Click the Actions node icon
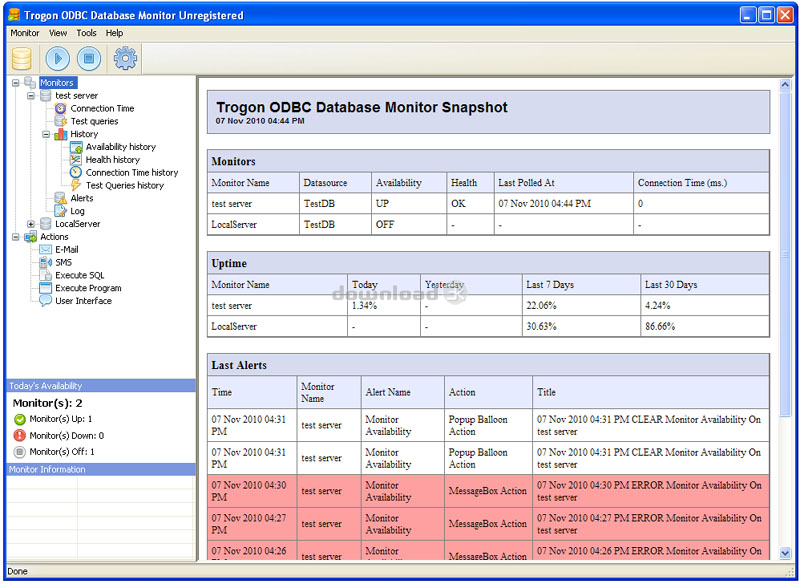Image resolution: width=800 pixels, height=584 pixels. click(31, 237)
